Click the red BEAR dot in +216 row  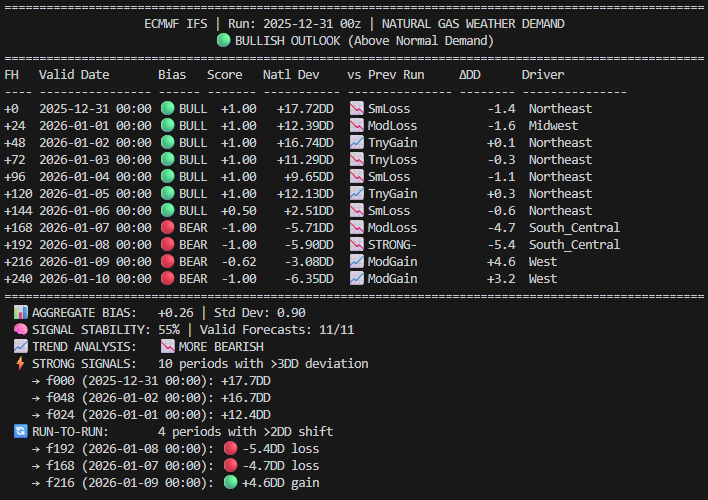[168, 262]
